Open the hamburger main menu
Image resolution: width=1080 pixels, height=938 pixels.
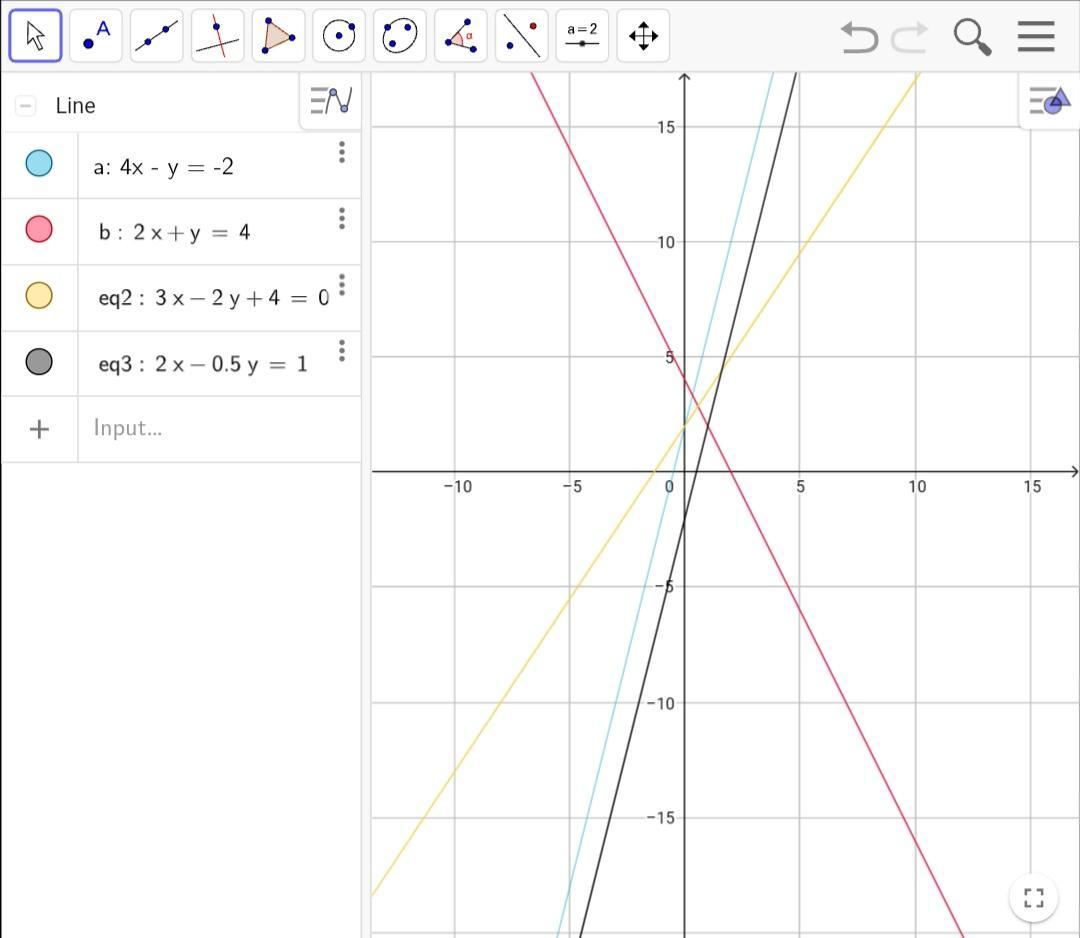point(1036,36)
